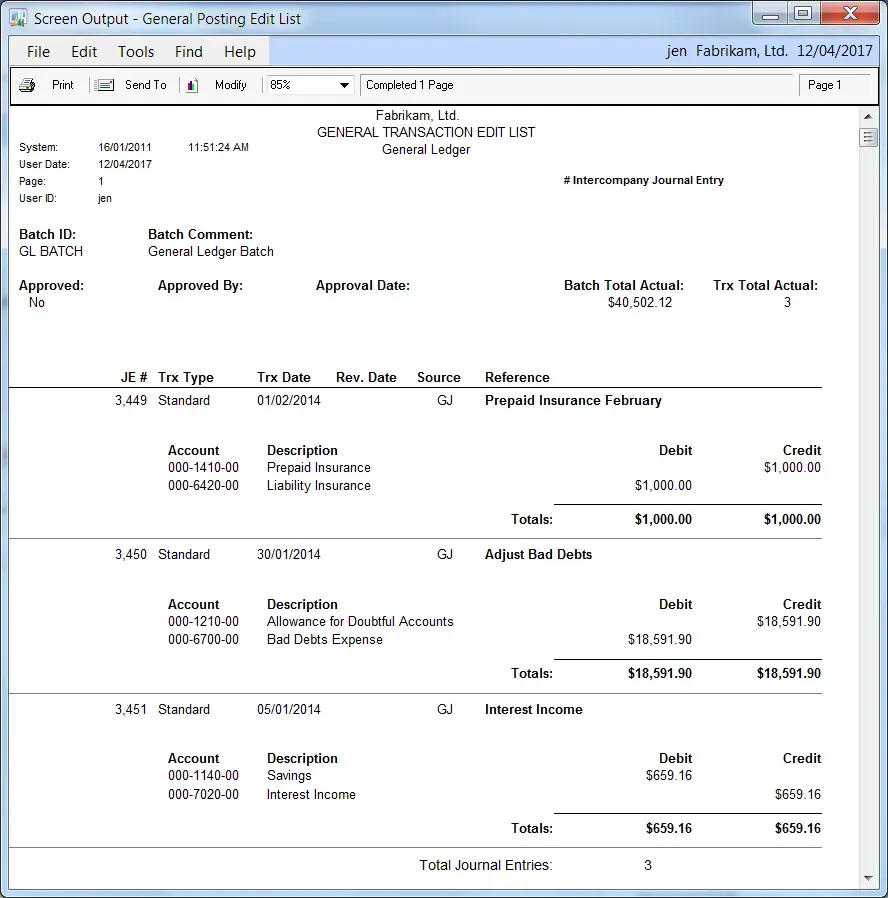888x898 pixels.
Task: Open the Edit menu
Action: [84, 52]
